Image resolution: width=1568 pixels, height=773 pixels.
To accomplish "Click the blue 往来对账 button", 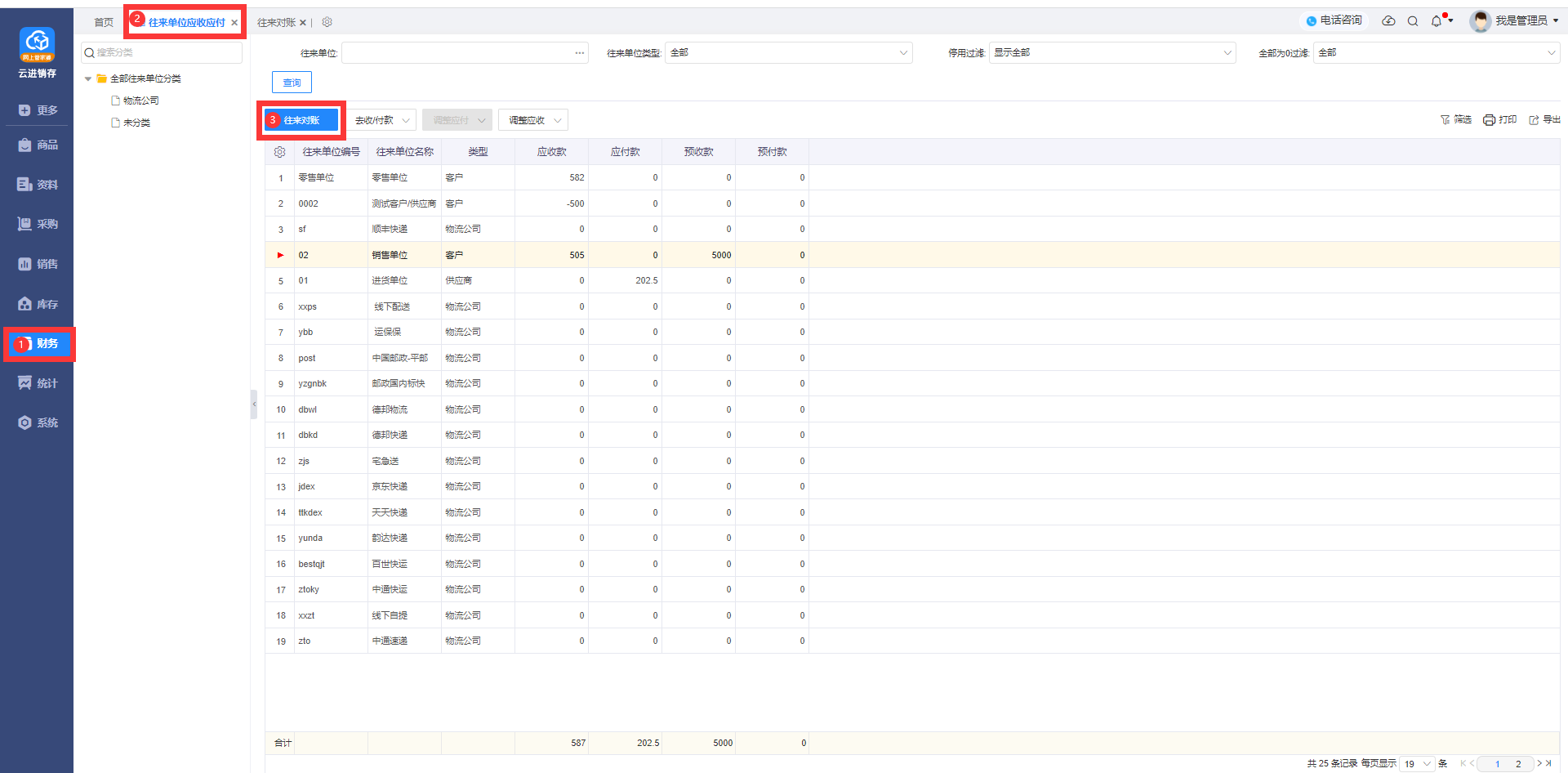I will (x=301, y=120).
